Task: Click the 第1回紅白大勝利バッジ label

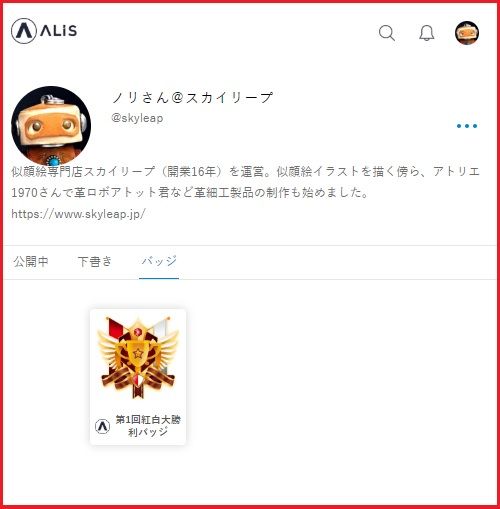Action: tap(148, 426)
